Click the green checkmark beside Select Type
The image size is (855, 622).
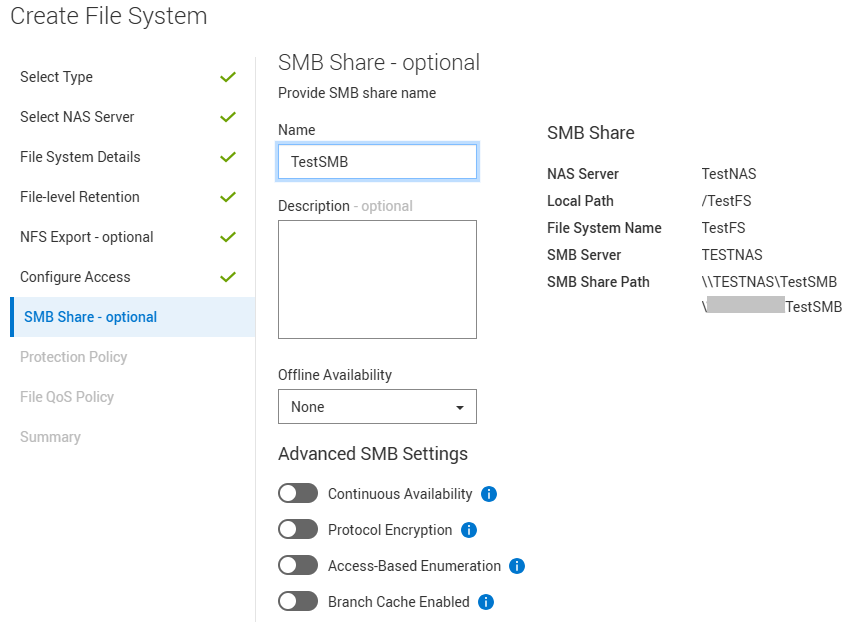pyautogui.click(x=228, y=77)
